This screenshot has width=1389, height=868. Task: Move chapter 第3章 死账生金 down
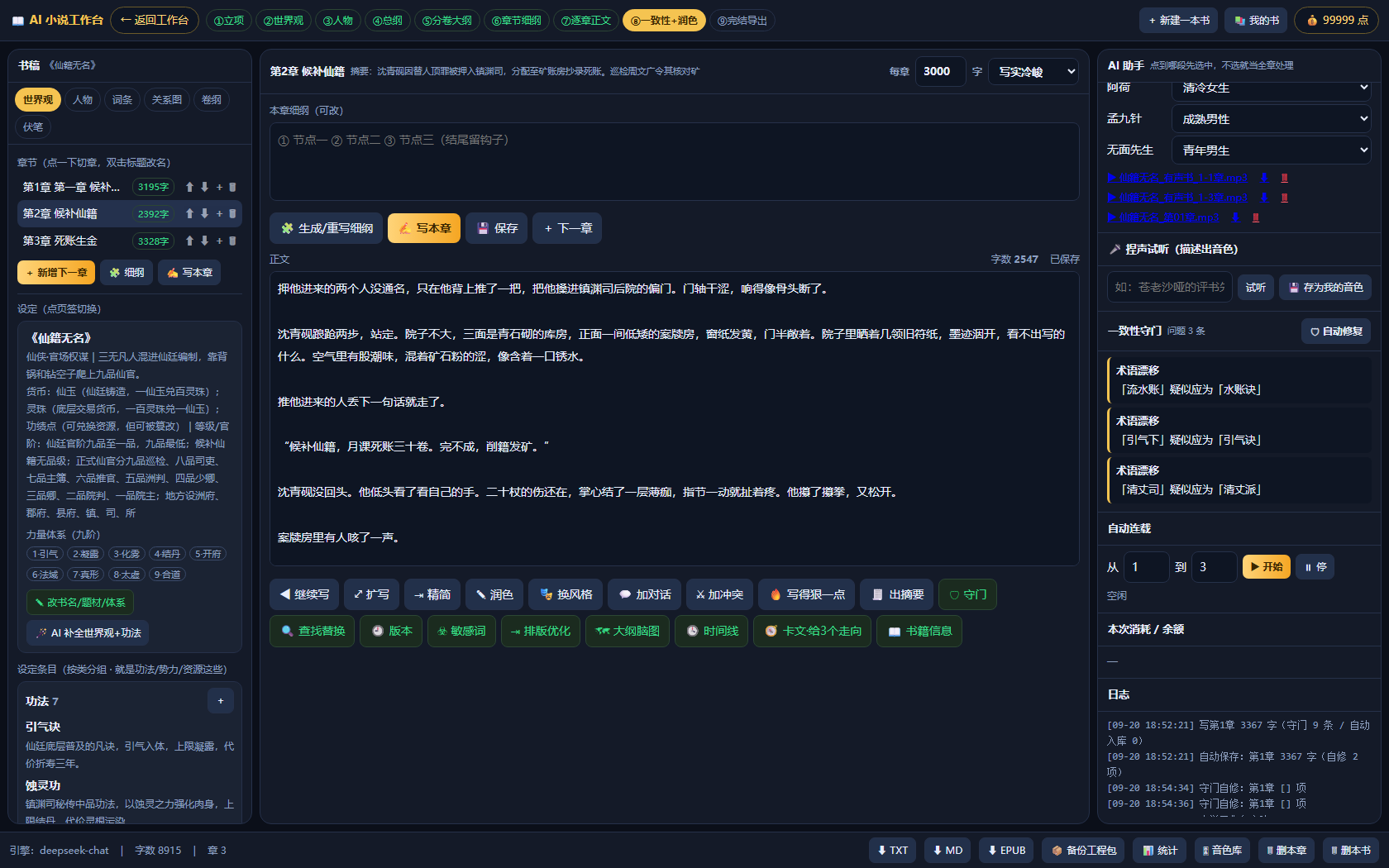click(205, 241)
